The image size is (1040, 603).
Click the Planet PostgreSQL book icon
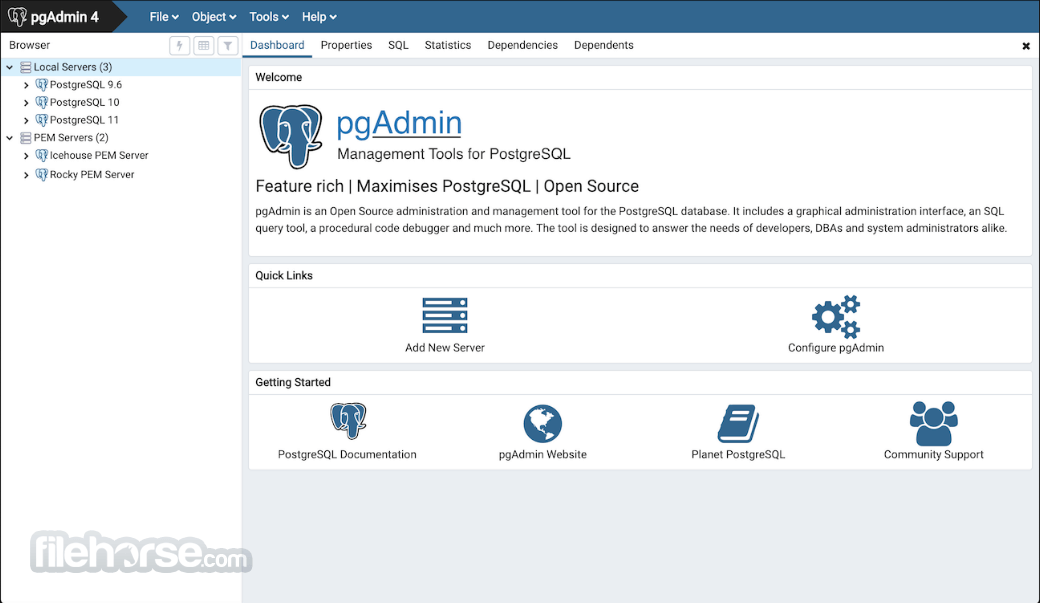coord(738,423)
